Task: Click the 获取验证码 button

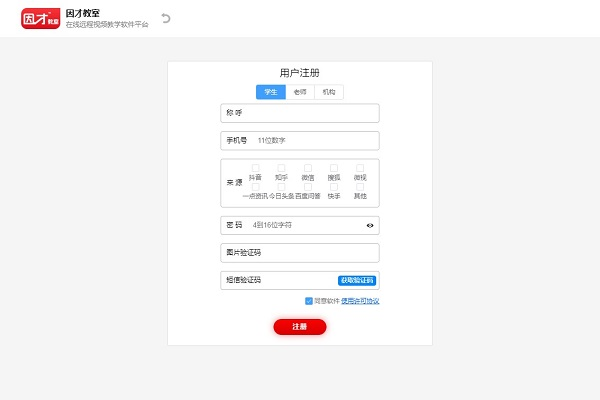Action: 357,281
